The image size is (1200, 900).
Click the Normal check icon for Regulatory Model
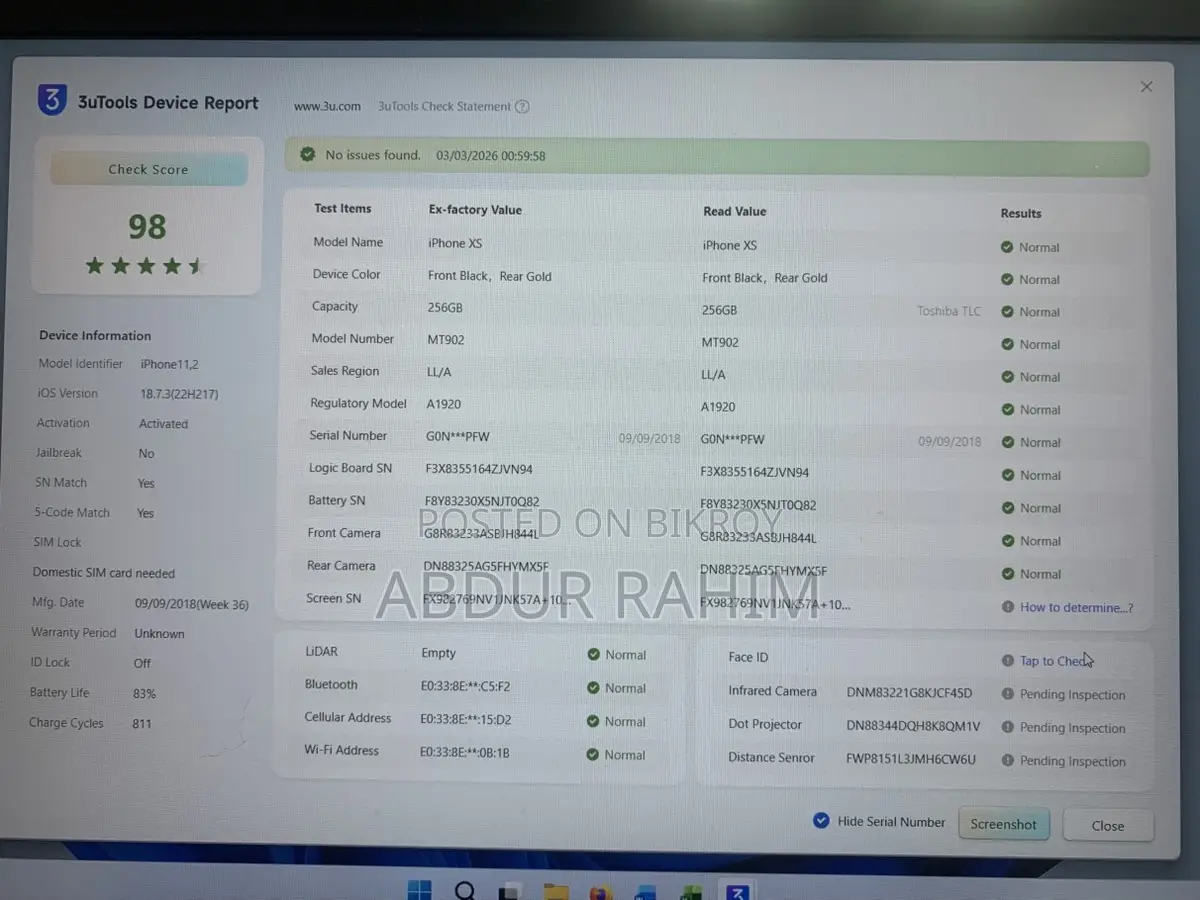tap(1007, 409)
